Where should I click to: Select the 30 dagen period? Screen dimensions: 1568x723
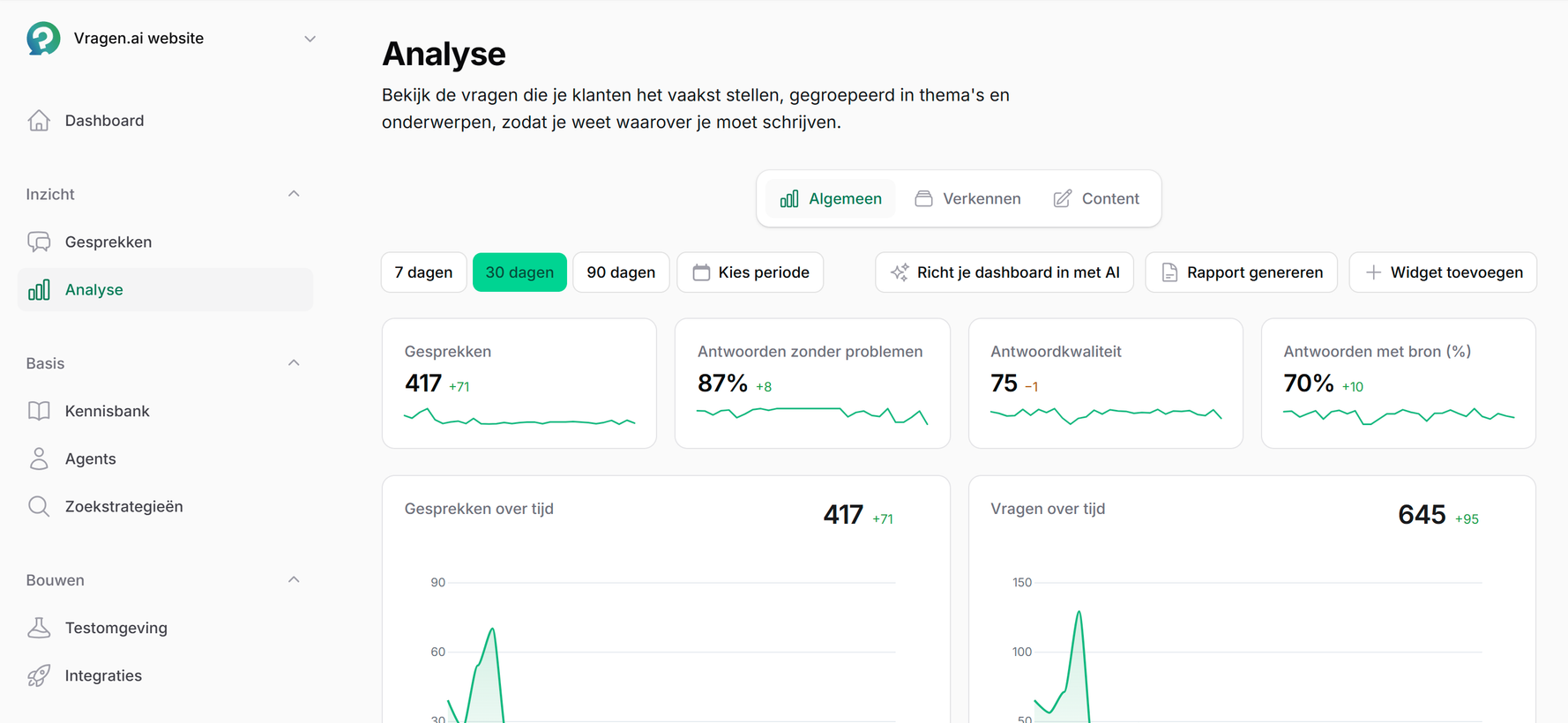(519, 272)
